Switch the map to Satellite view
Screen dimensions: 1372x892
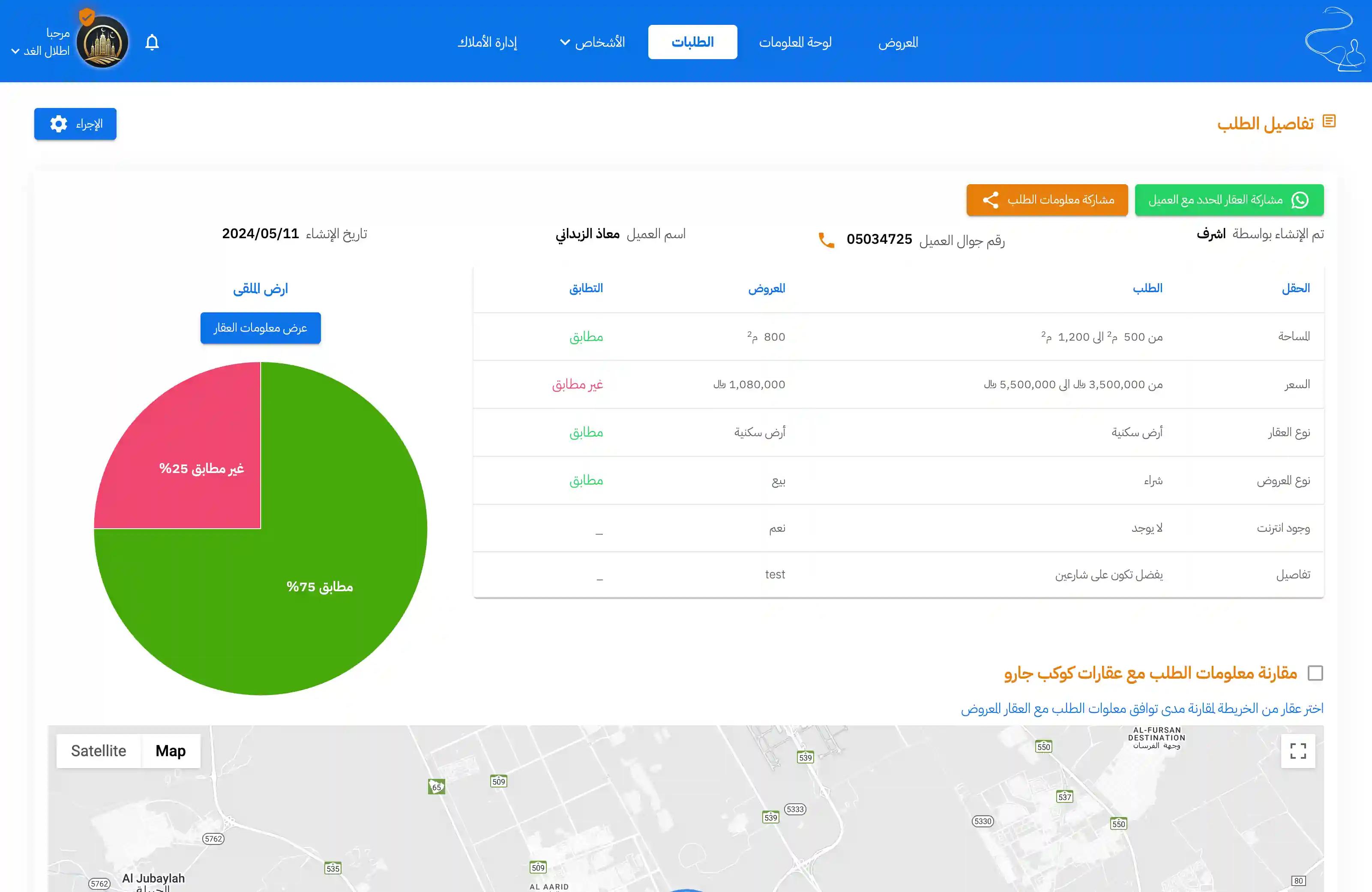click(x=99, y=750)
